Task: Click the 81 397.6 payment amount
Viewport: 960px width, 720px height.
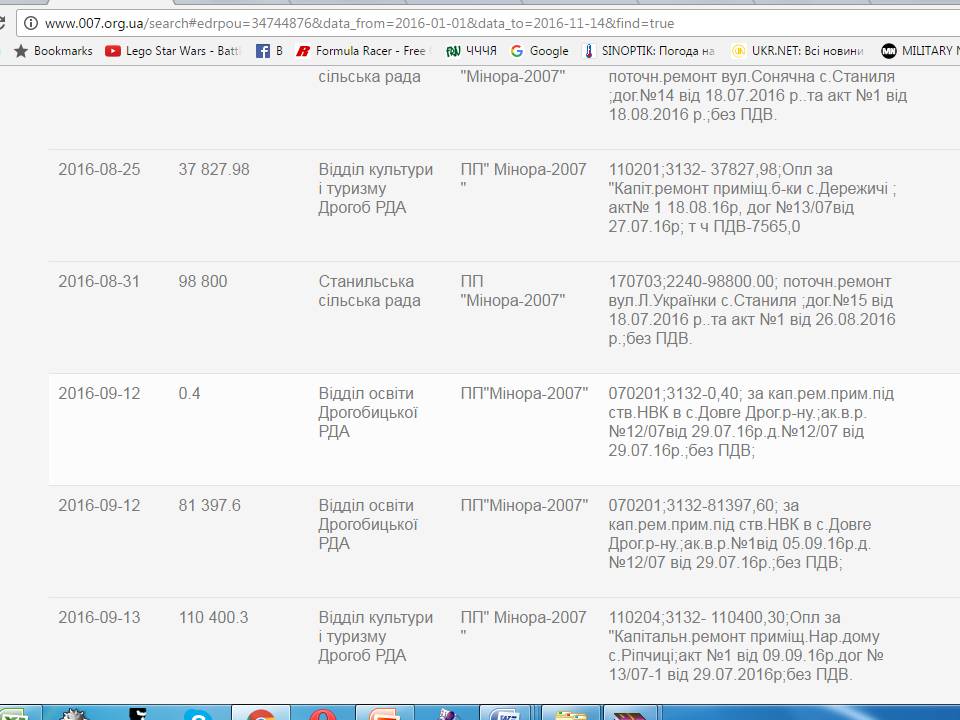Action: [209, 506]
